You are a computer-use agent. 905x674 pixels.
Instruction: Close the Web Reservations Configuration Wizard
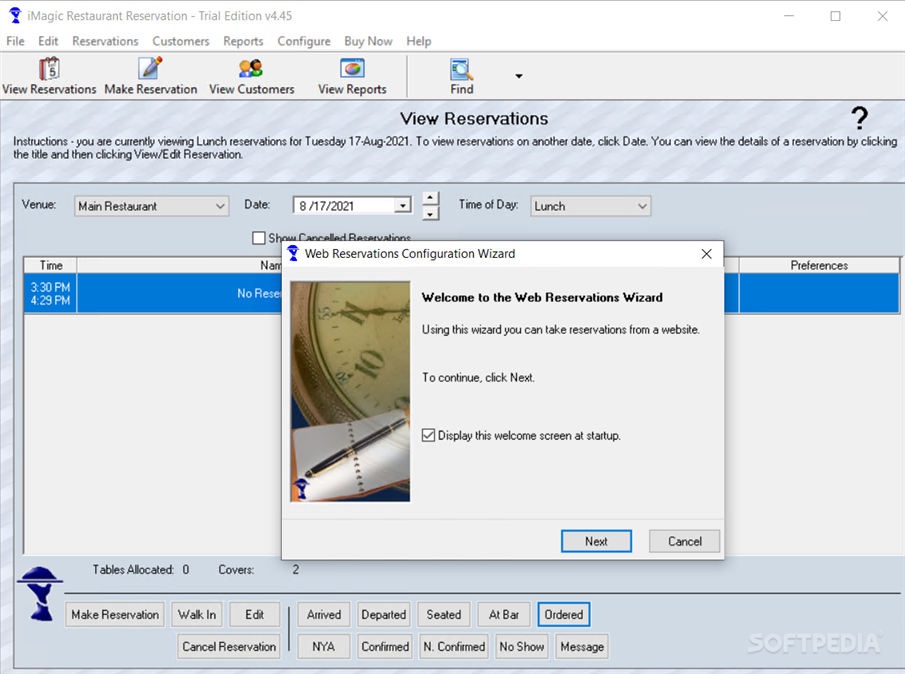706,254
